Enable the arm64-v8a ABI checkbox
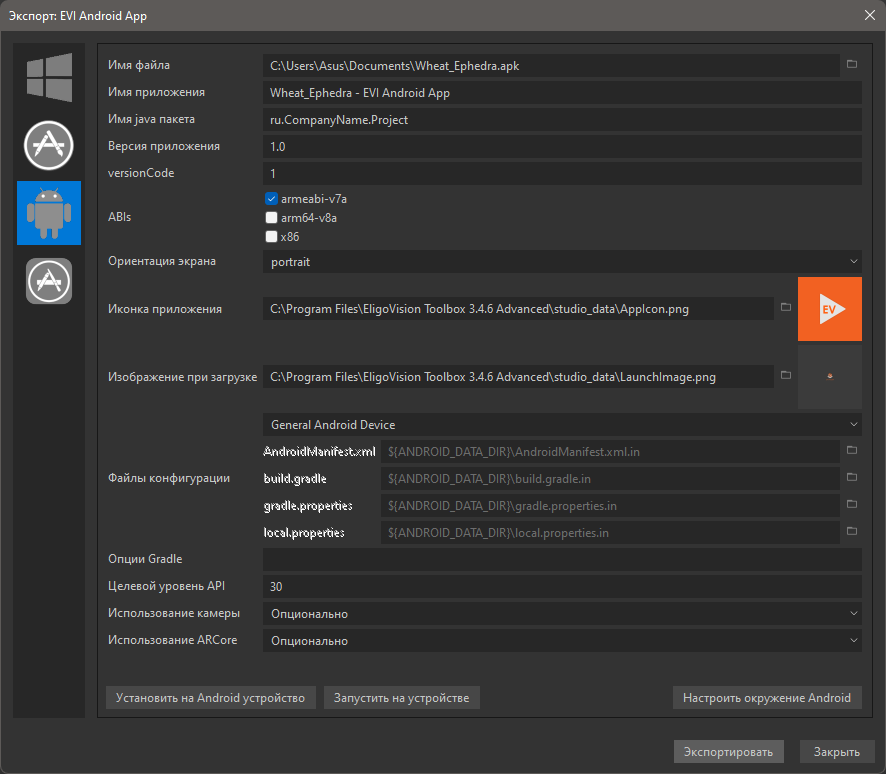 pyautogui.click(x=271, y=218)
